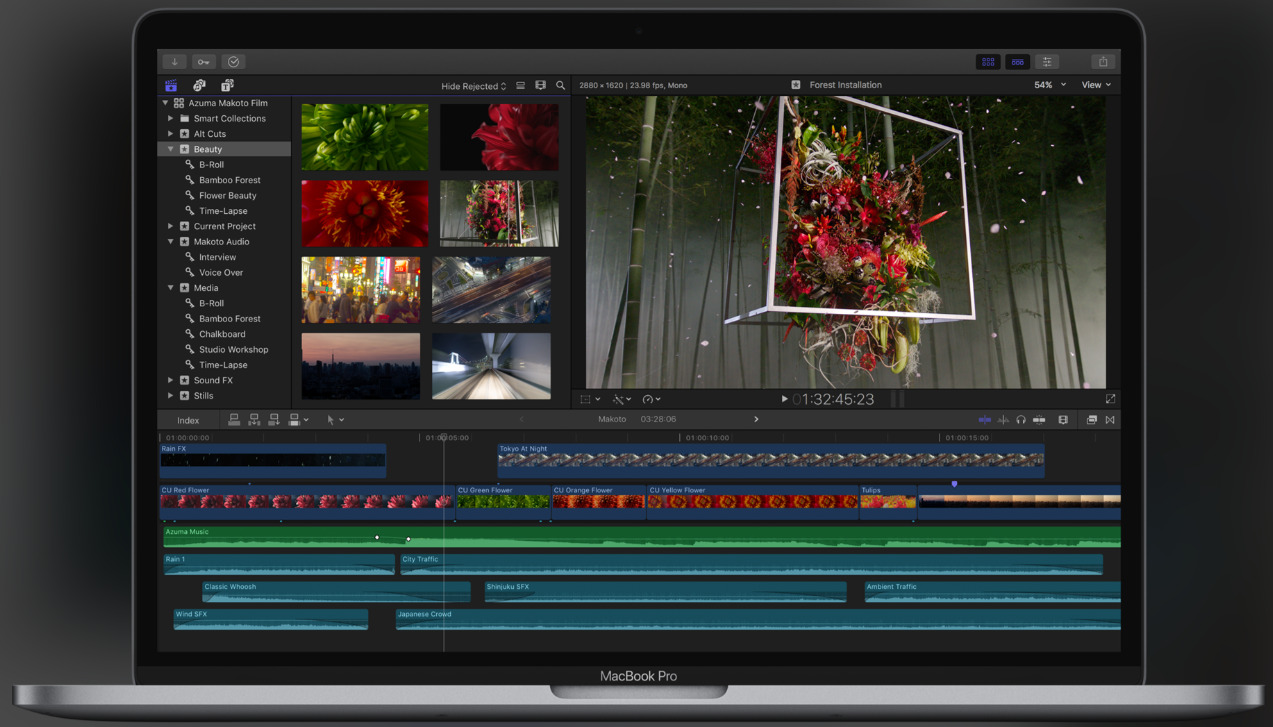Toggle audio skimming waveform button

point(1003,420)
